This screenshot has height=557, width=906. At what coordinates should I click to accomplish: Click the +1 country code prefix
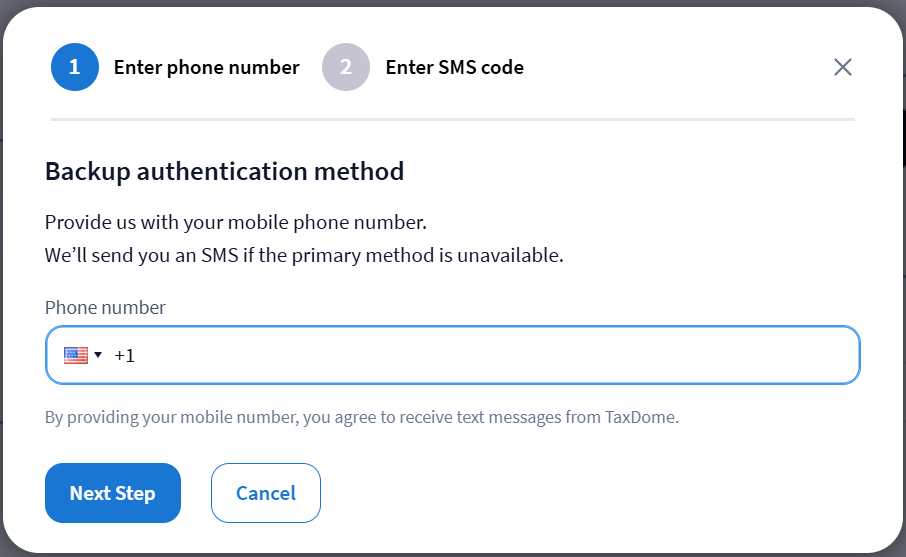pyautogui.click(x=124, y=355)
